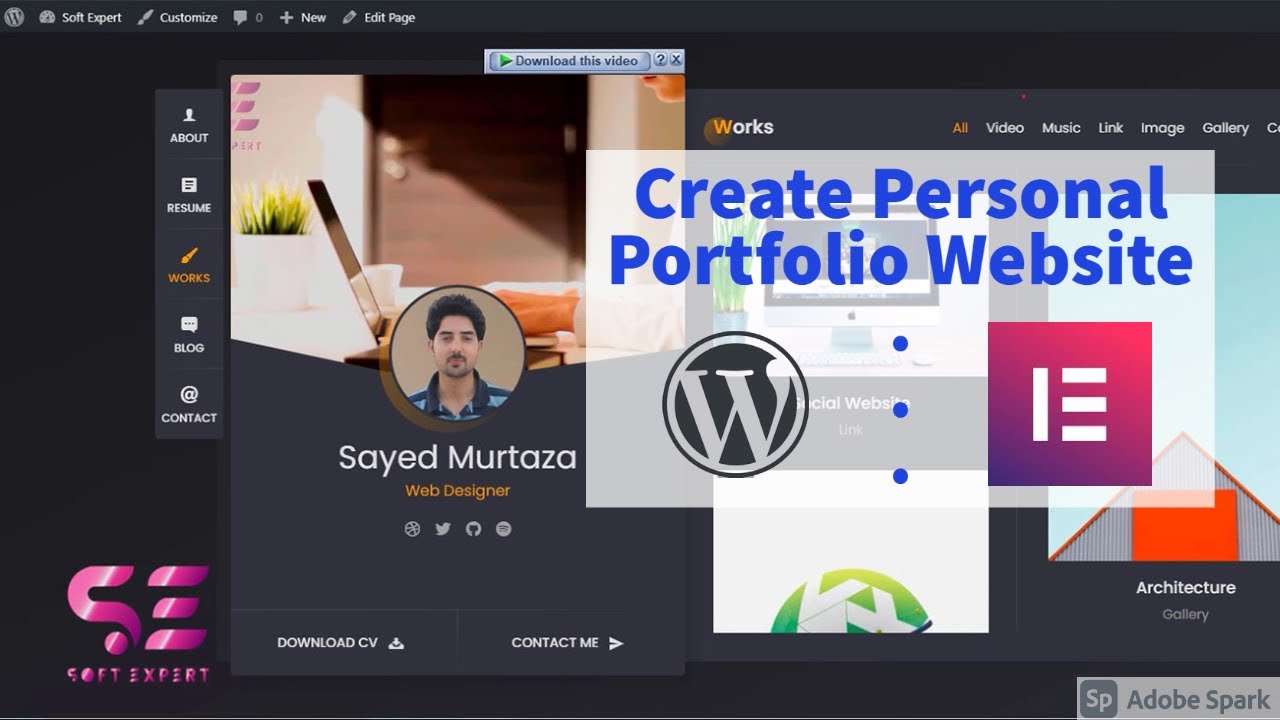Select the Image works filter
This screenshot has width=1280, height=720.
1163,128
